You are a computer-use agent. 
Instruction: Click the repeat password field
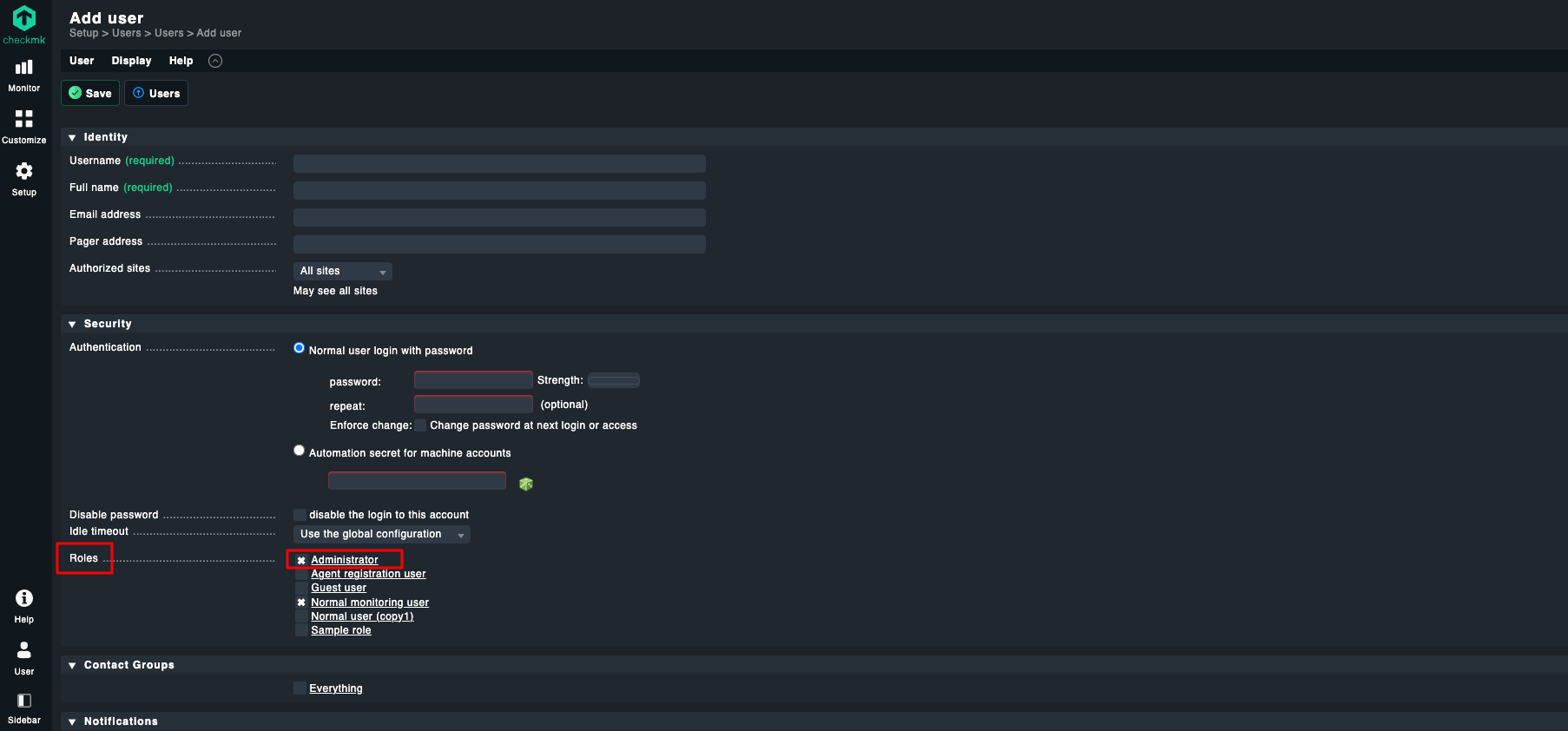(473, 404)
